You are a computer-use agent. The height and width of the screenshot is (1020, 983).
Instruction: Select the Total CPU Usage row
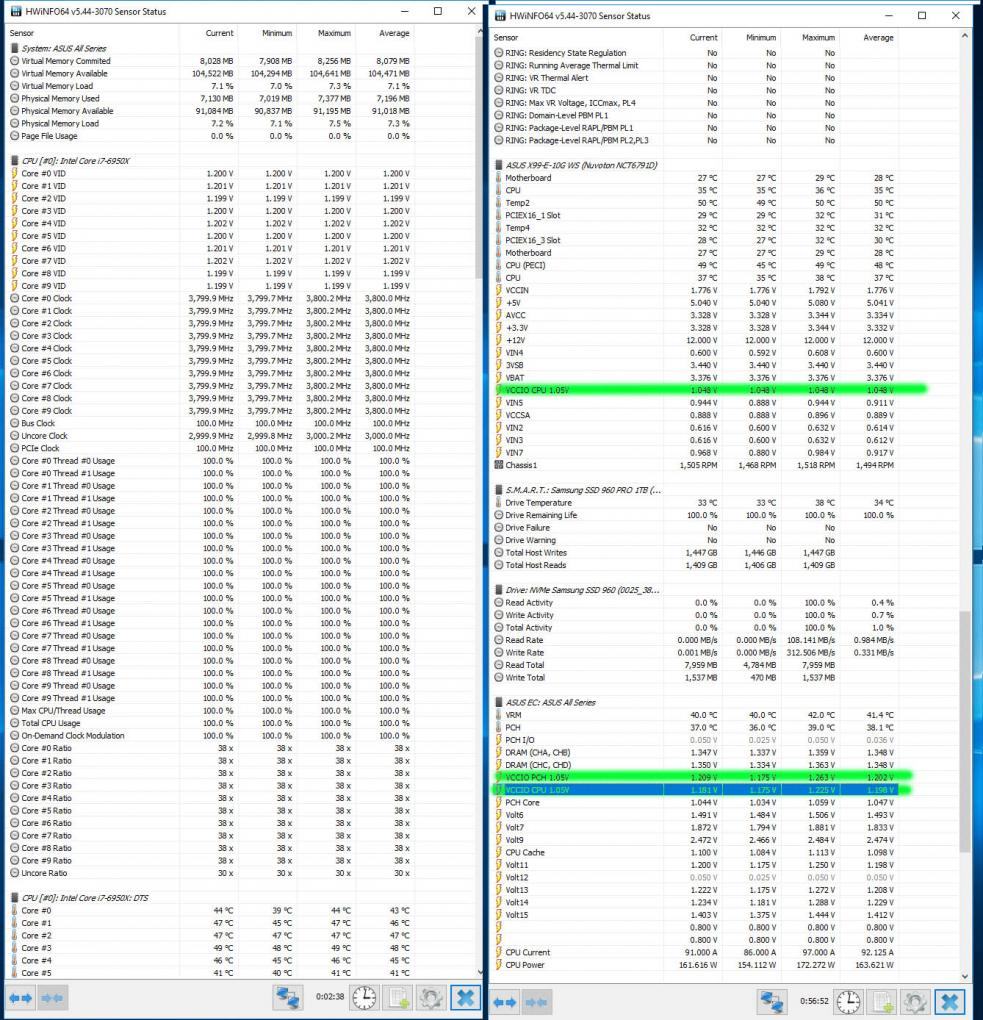point(211,723)
